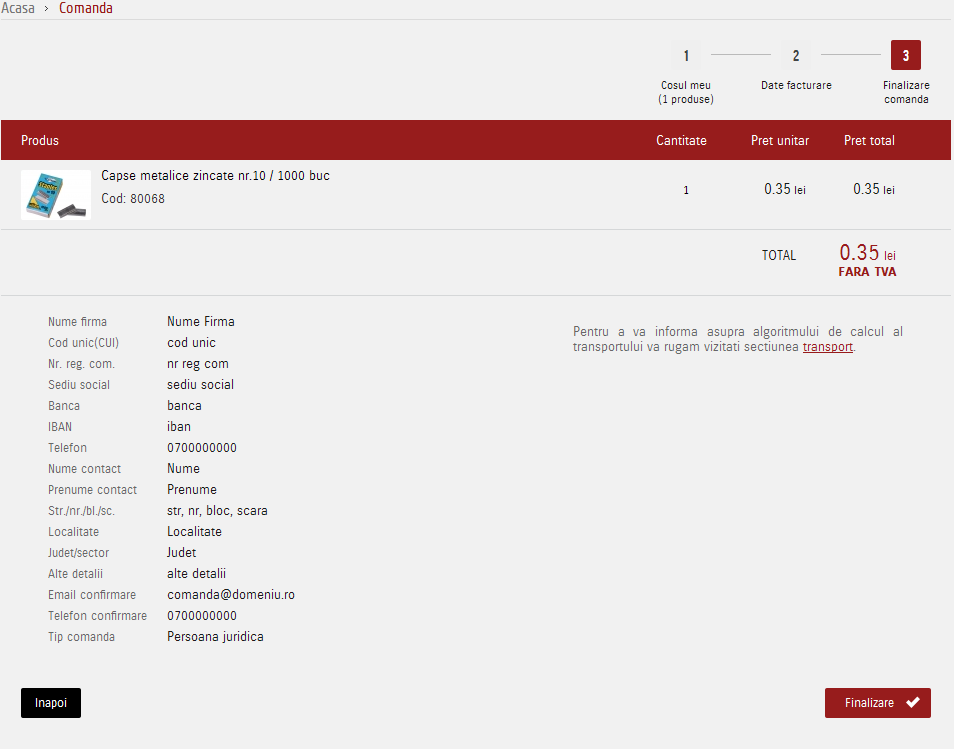Click the Persoana juridica value
The width and height of the screenshot is (954, 749).
click(215, 637)
